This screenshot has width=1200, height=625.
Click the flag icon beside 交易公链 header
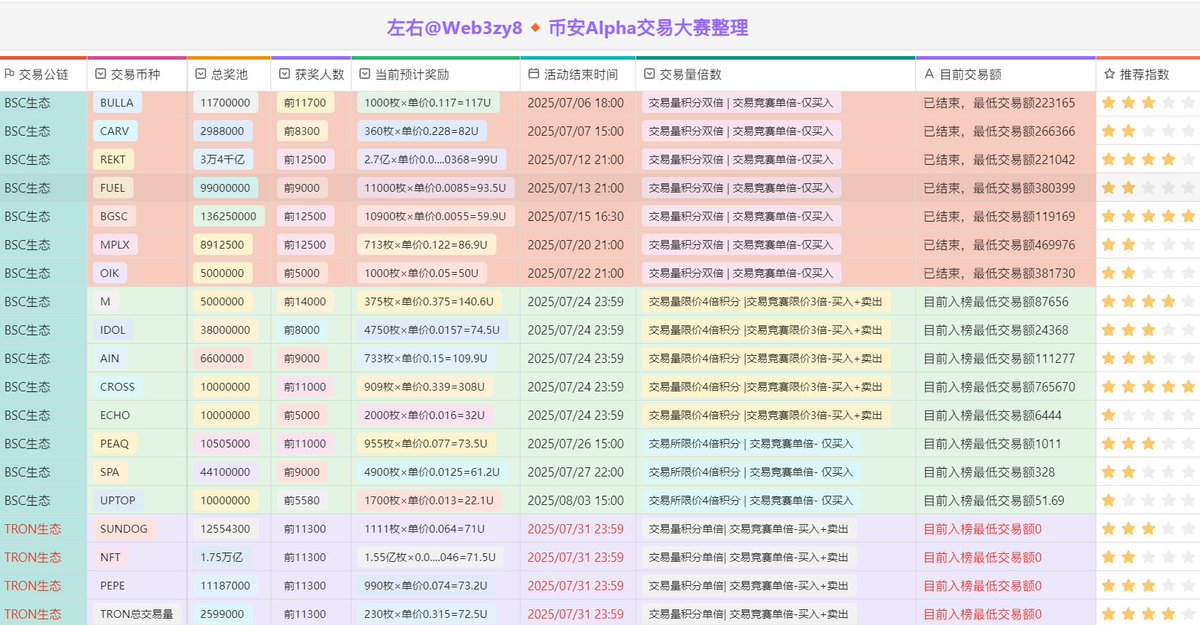point(9,74)
